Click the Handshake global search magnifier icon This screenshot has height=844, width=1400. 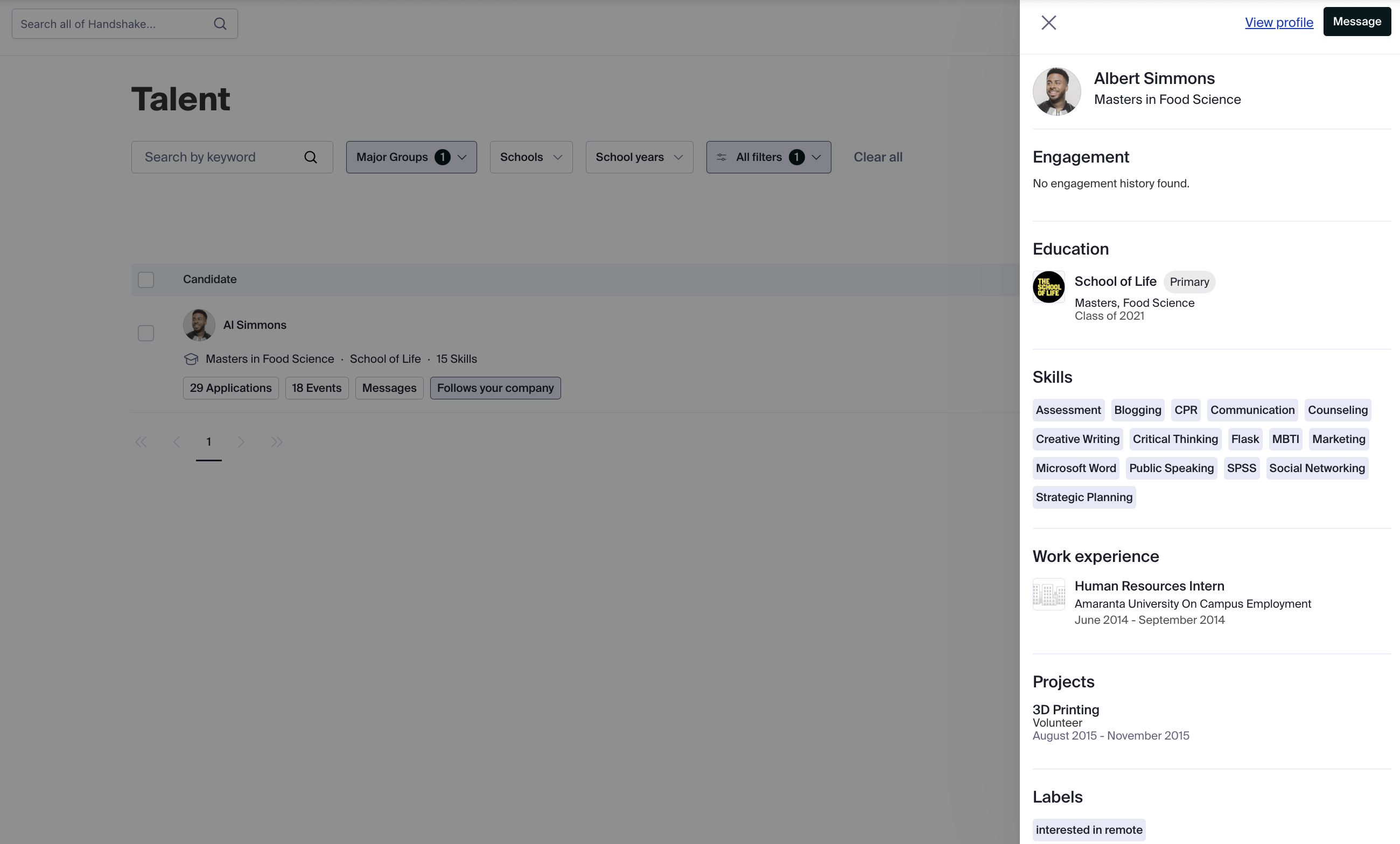click(x=220, y=24)
